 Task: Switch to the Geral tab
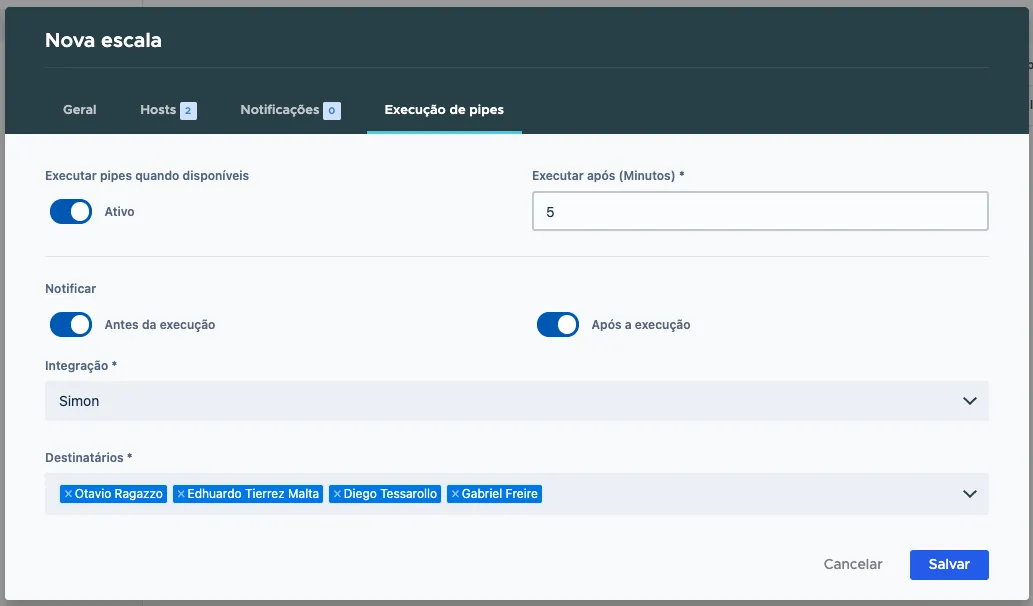pyautogui.click(x=80, y=110)
